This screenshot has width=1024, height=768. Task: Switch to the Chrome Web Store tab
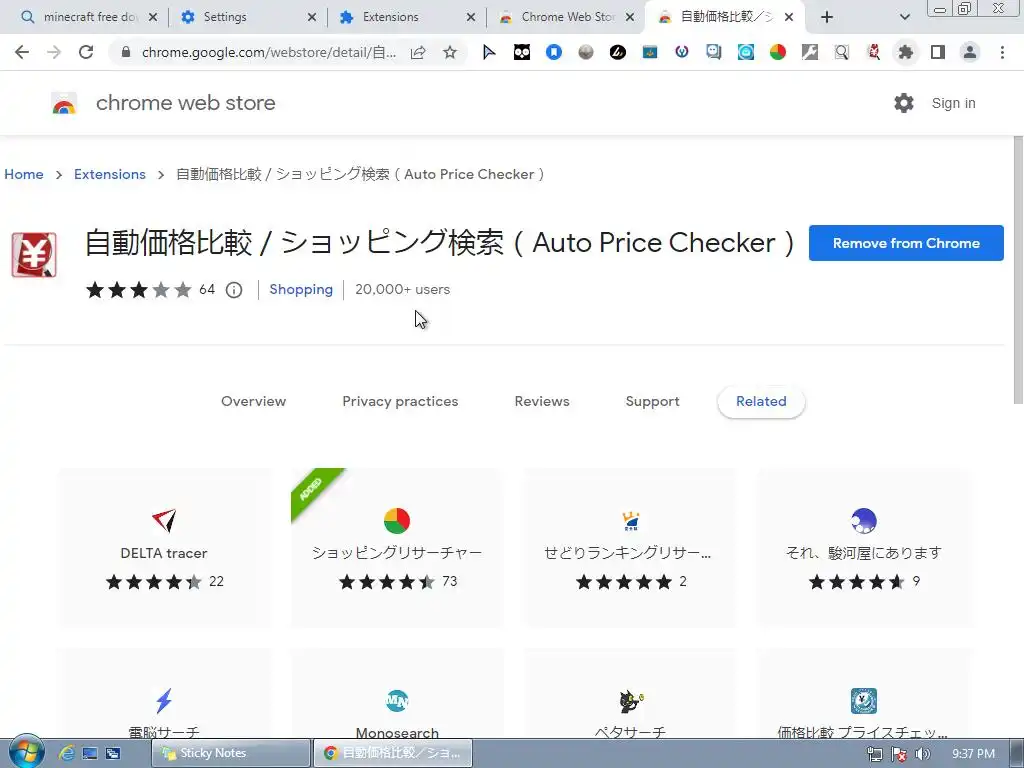[568, 17]
